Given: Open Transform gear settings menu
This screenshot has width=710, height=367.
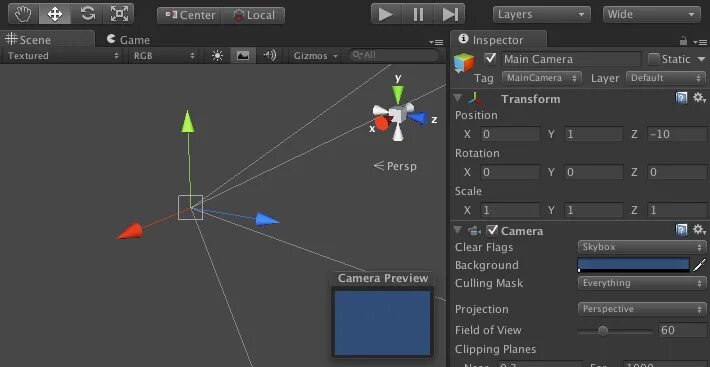Looking at the screenshot, I should [x=700, y=98].
